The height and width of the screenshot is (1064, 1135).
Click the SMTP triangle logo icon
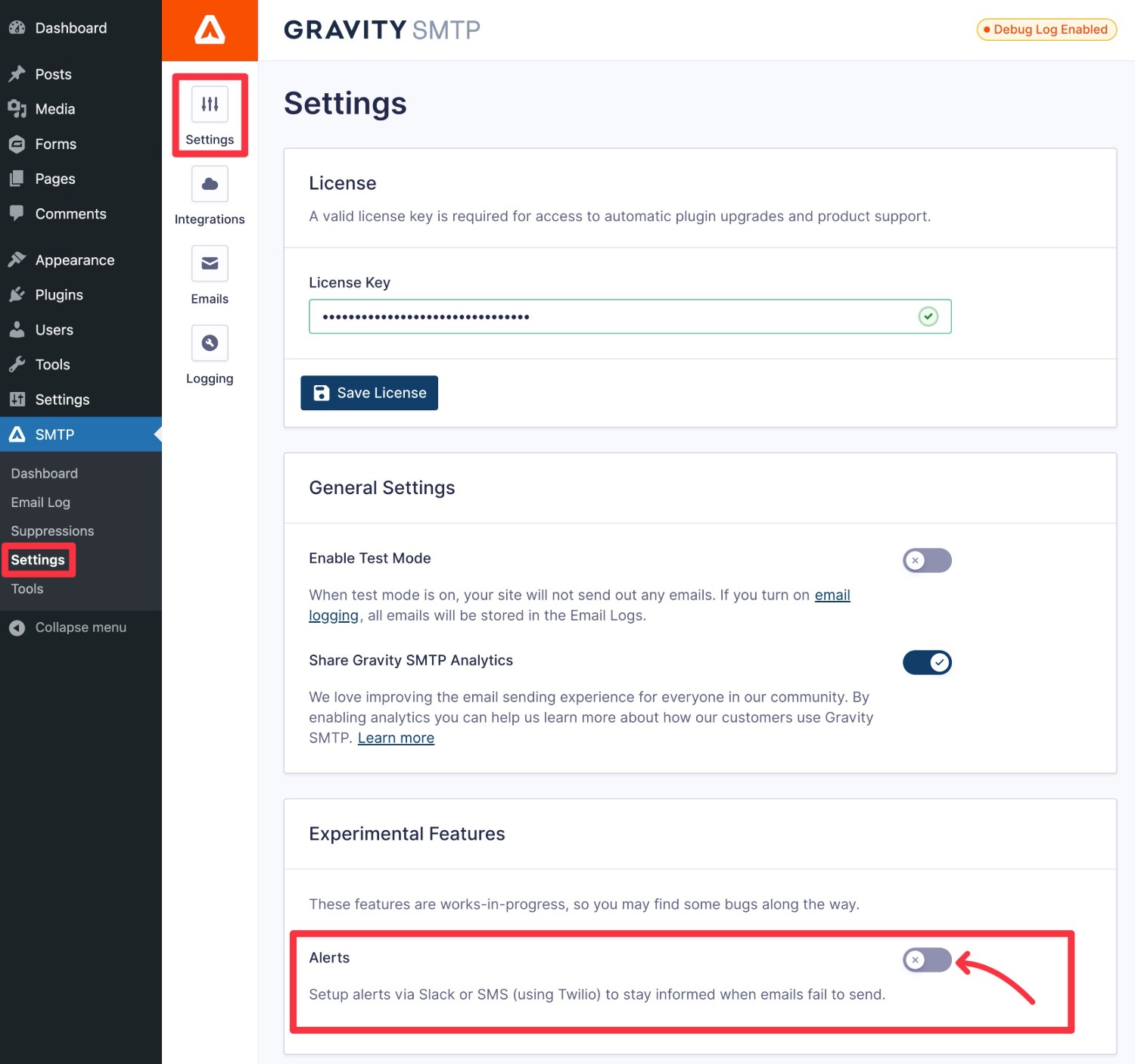[x=17, y=434]
